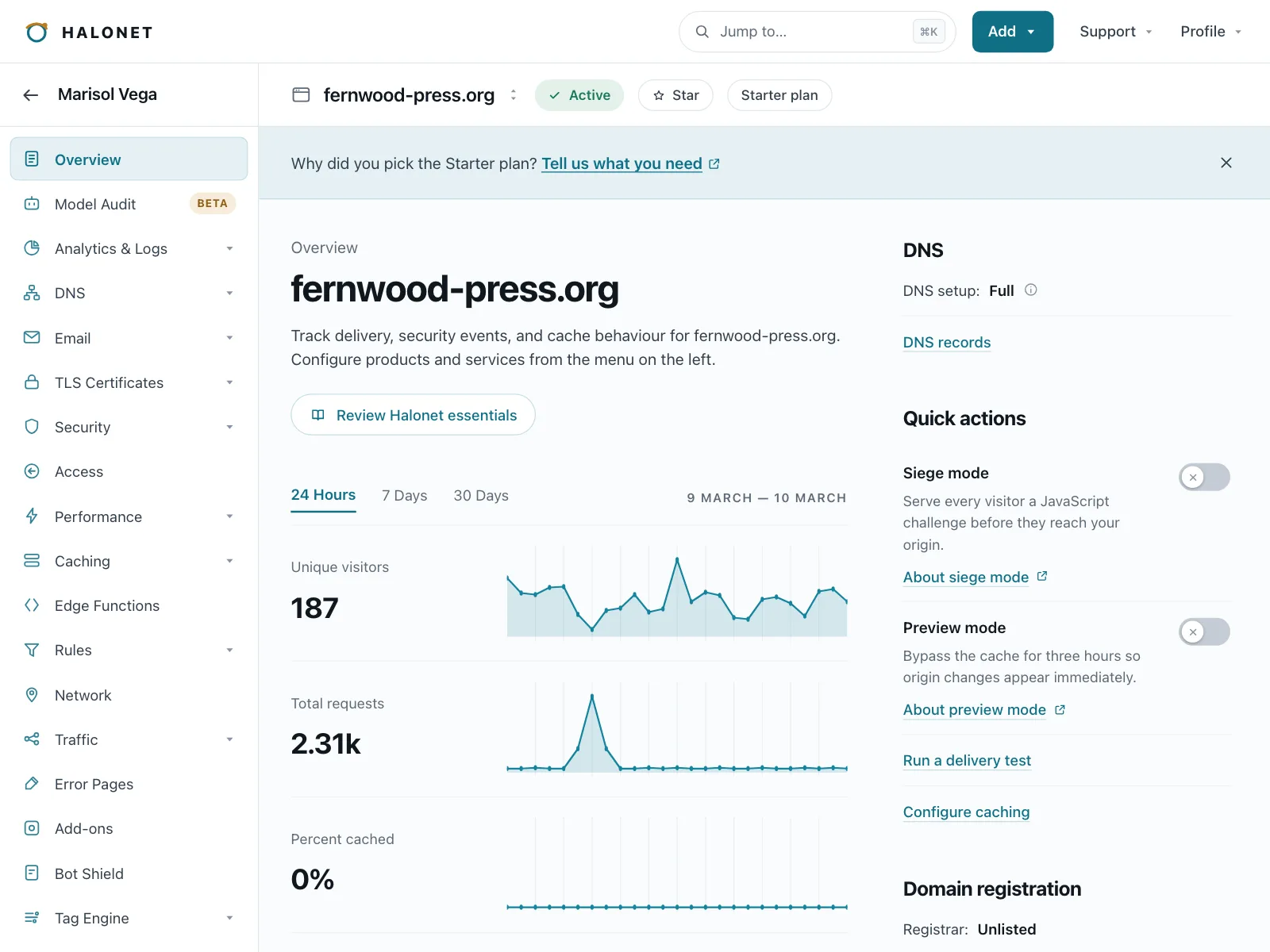1270x952 pixels.
Task: Expand the TLS Certificates submenu arrow
Action: tap(229, 382)
